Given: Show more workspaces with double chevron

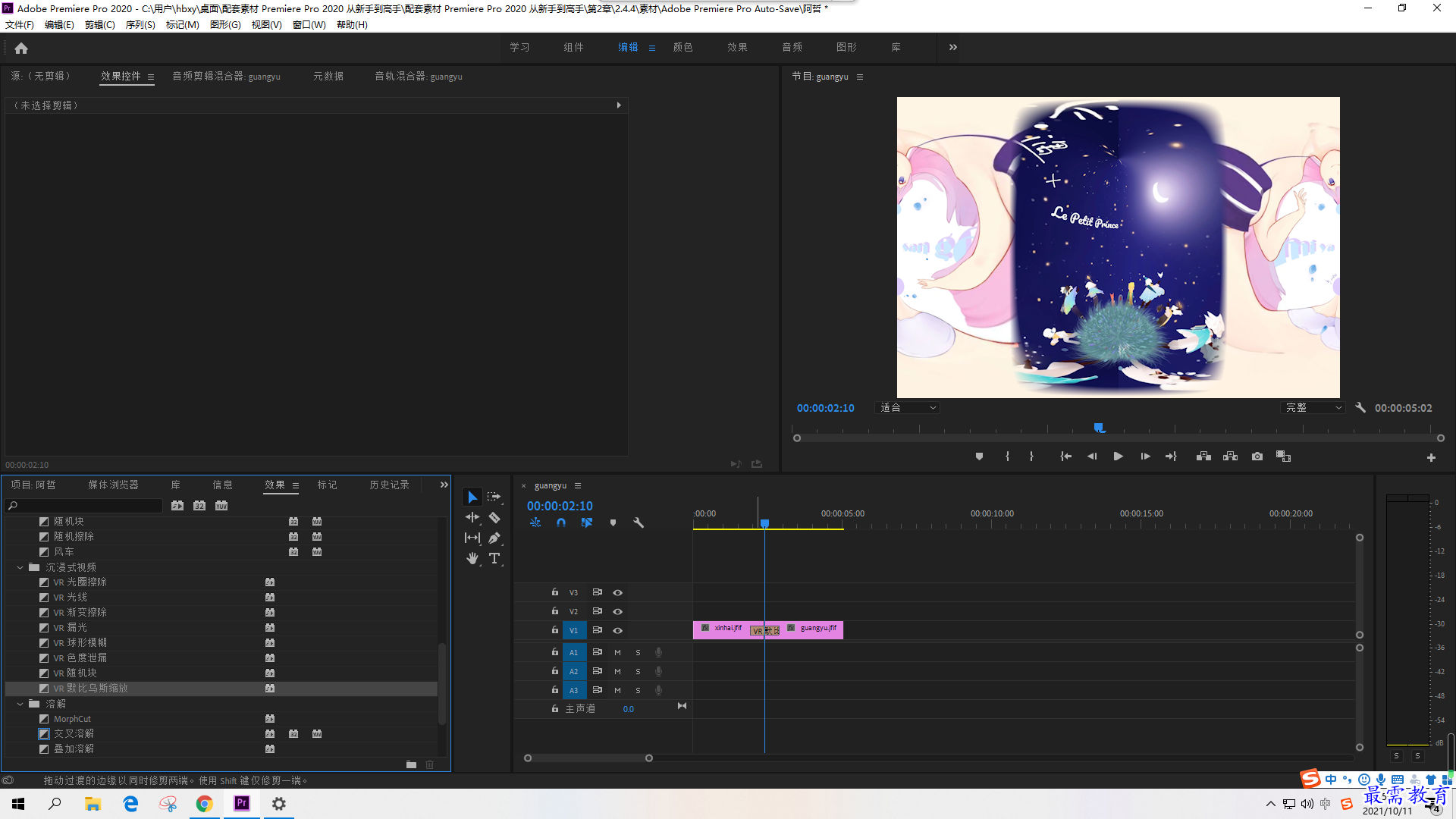Looking at the screenshot, I should pos(953,47).
